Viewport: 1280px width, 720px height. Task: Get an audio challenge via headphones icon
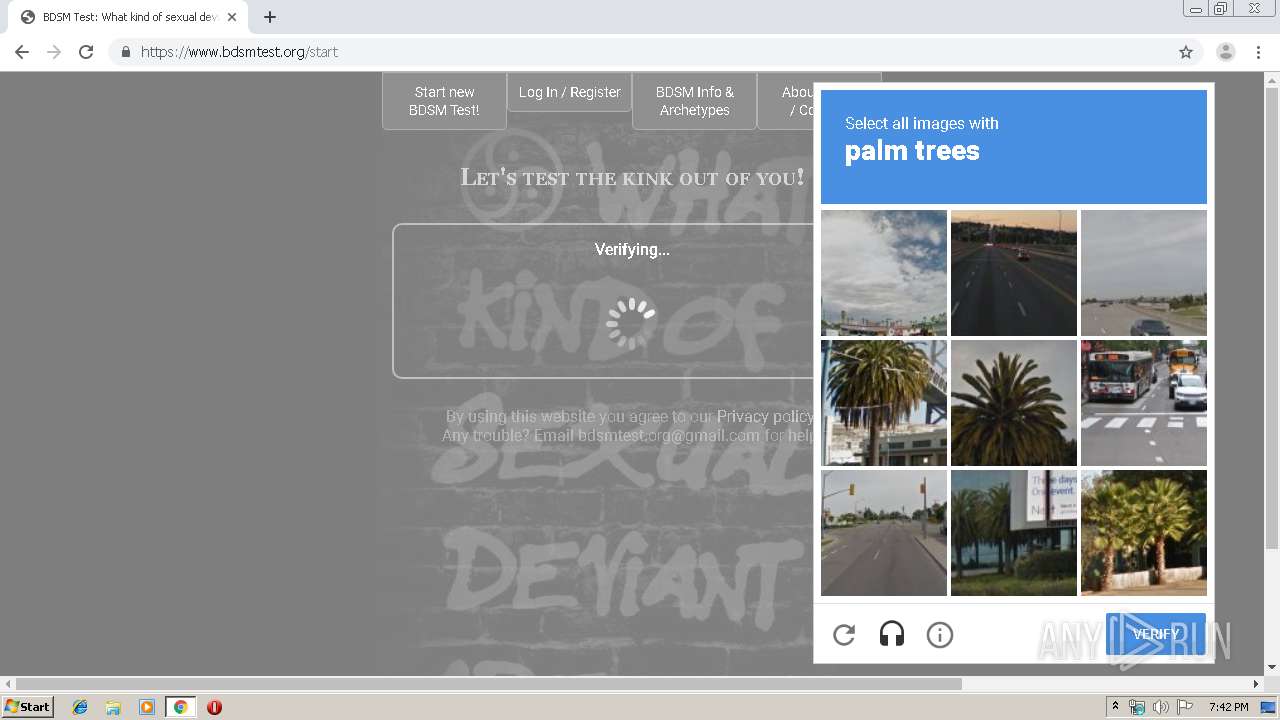pyautogui.click(x=892, y=635)
